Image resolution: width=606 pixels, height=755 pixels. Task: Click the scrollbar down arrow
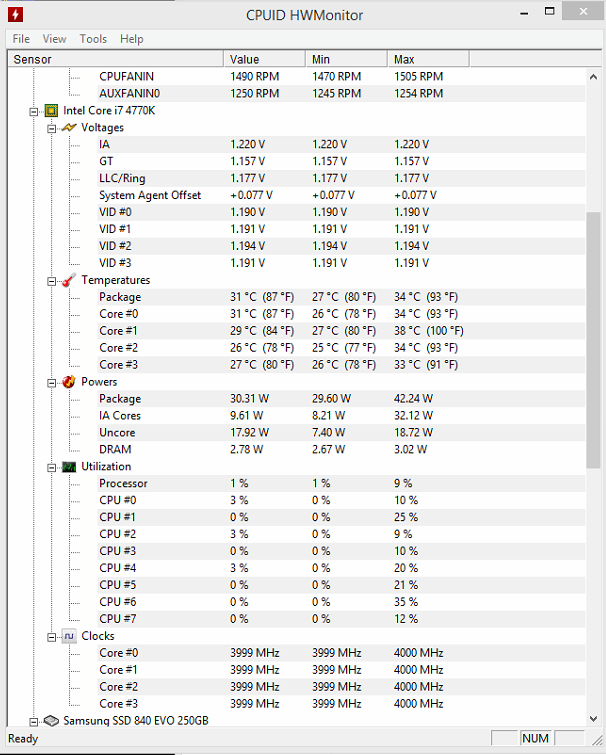(x=593, y=718)
